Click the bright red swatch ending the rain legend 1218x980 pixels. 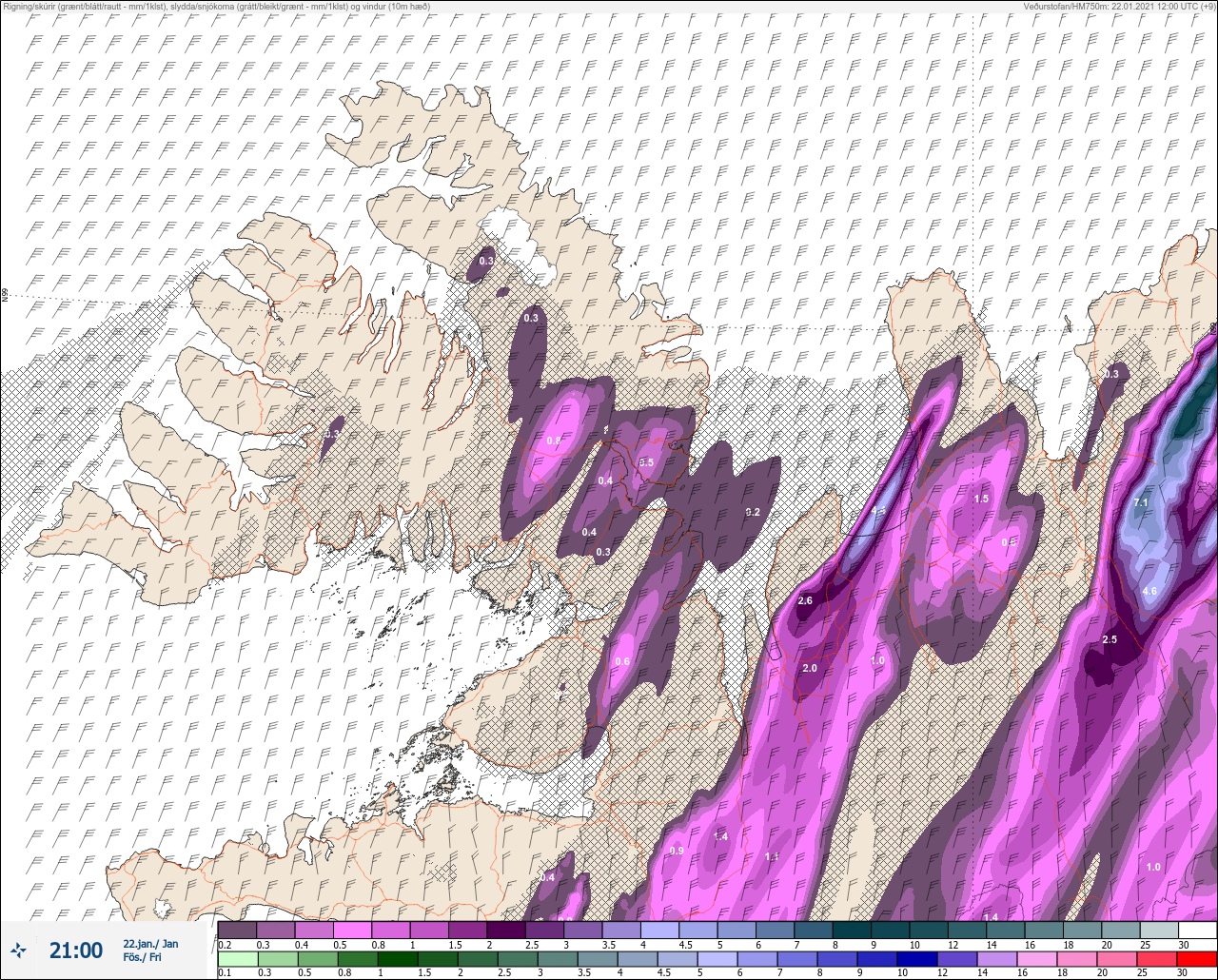[x=1197, y=959]
